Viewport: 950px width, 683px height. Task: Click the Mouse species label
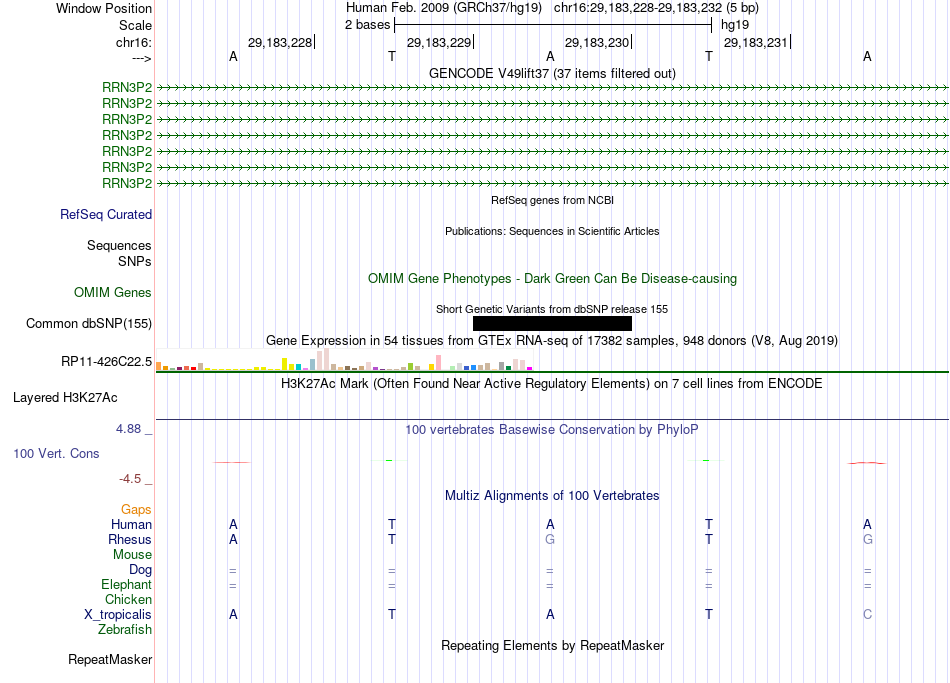click(x=132, y=555)
